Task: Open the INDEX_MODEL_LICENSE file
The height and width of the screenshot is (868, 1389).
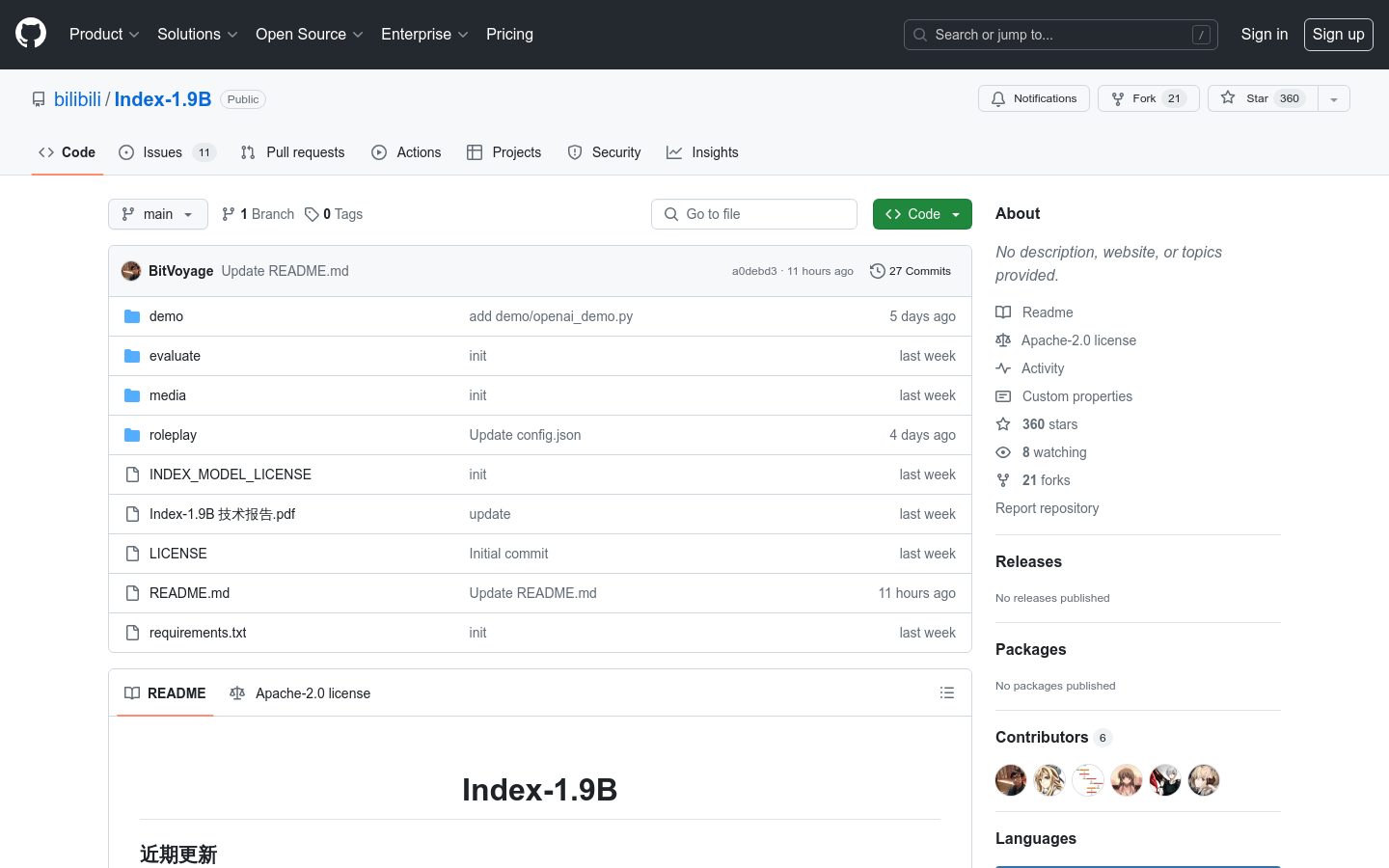Action: [x=231, y=475]
